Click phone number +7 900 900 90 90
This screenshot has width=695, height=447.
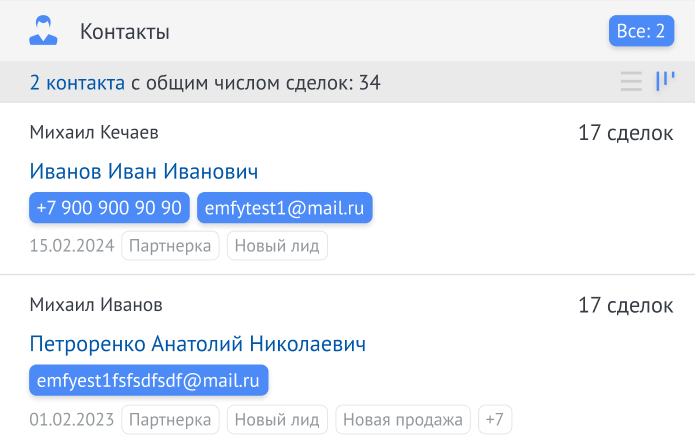click(x=109, y=208)
